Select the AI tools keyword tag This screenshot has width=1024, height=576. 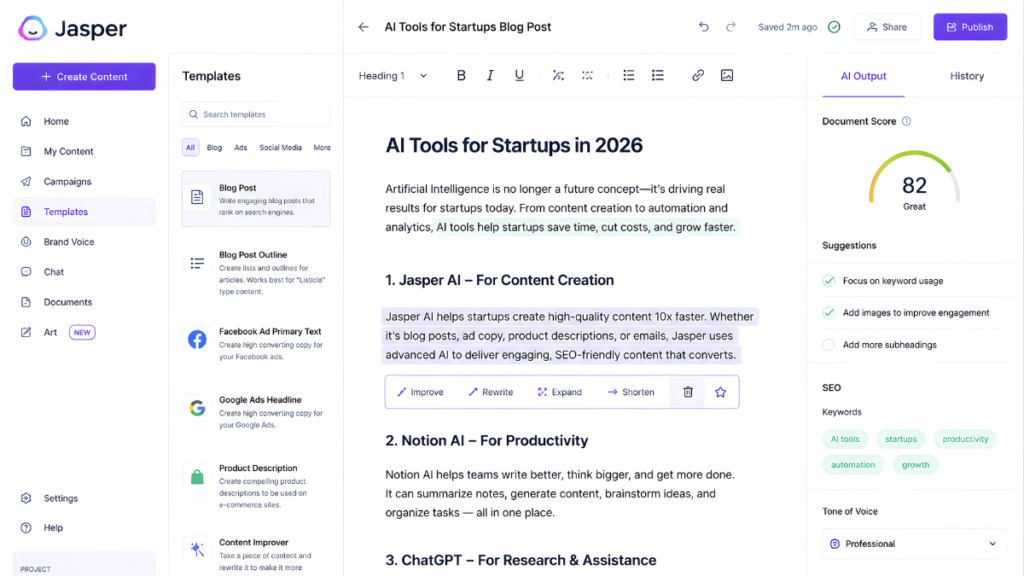[845, 439]
